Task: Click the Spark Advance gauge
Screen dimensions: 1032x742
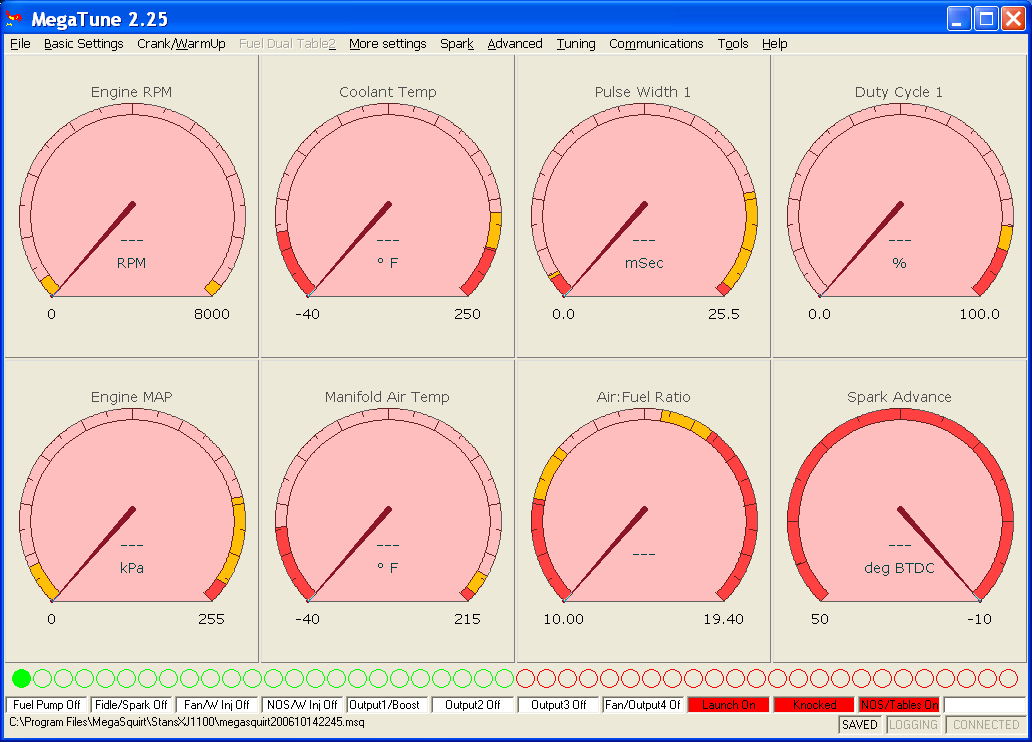Action: pyautogui.click(x=899, y=510)
